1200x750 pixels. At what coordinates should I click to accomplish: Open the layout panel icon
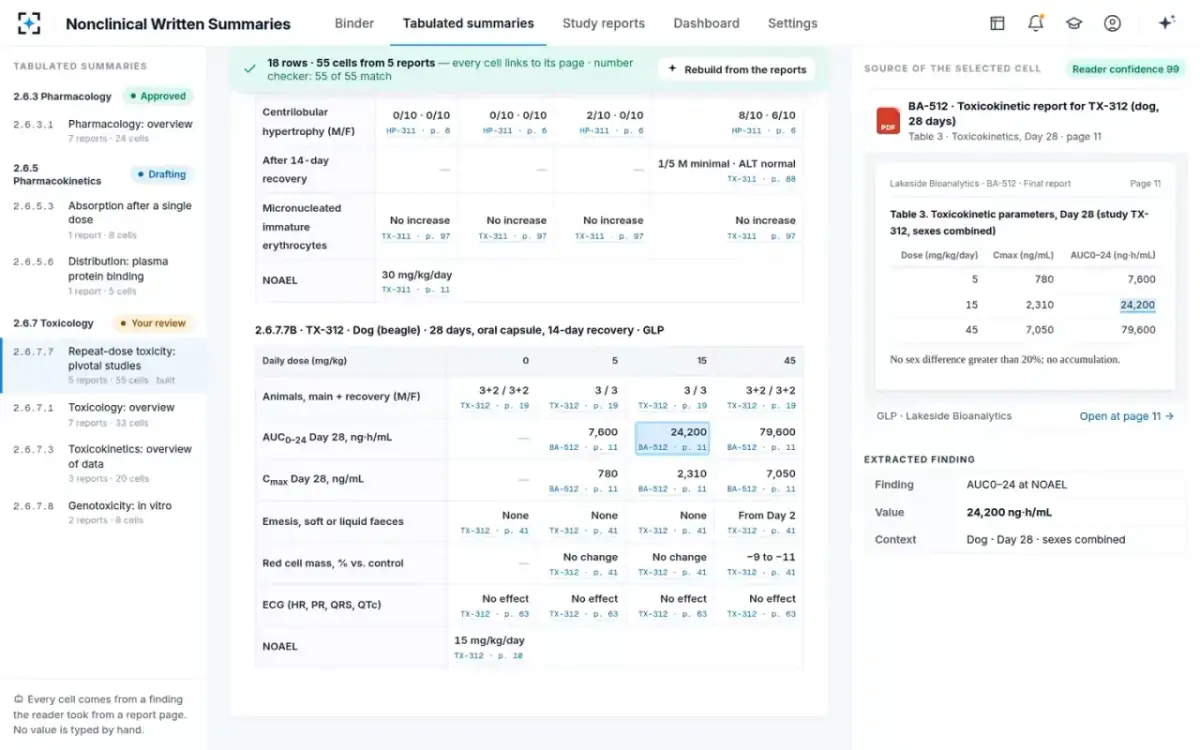(997, 23)
